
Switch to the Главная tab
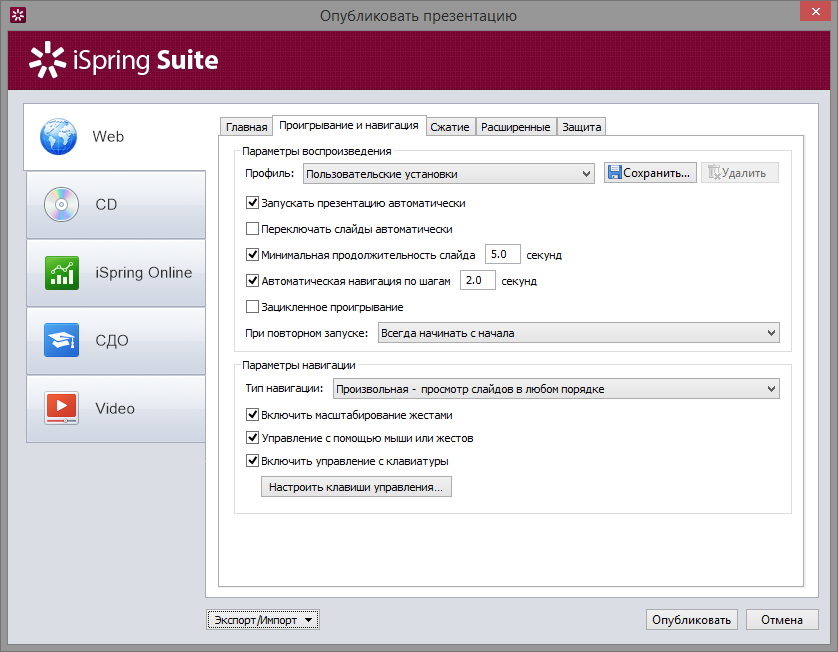tap(246, 127)
